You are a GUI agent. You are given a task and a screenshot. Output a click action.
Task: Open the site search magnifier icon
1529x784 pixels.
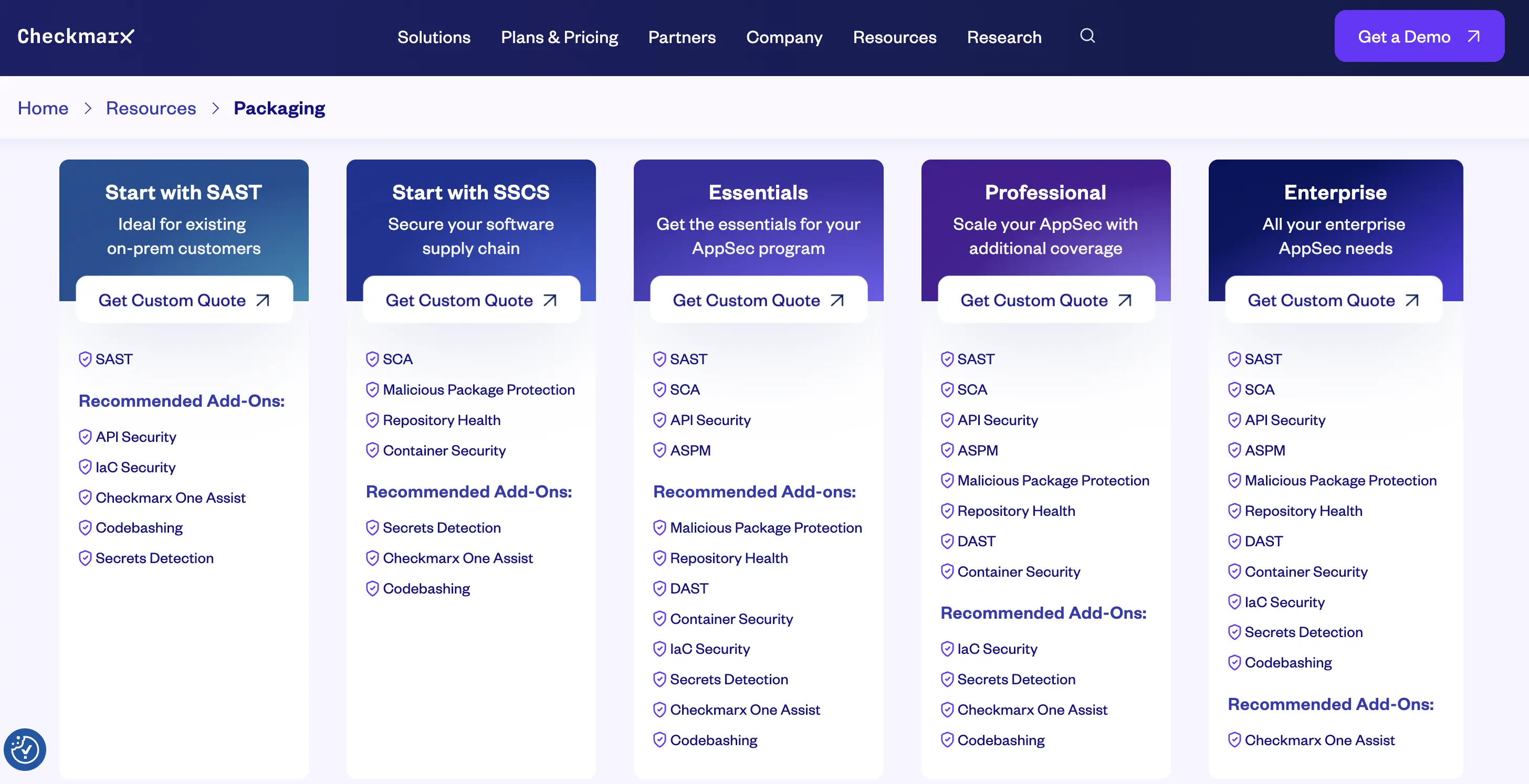[x=1087, y=36]
